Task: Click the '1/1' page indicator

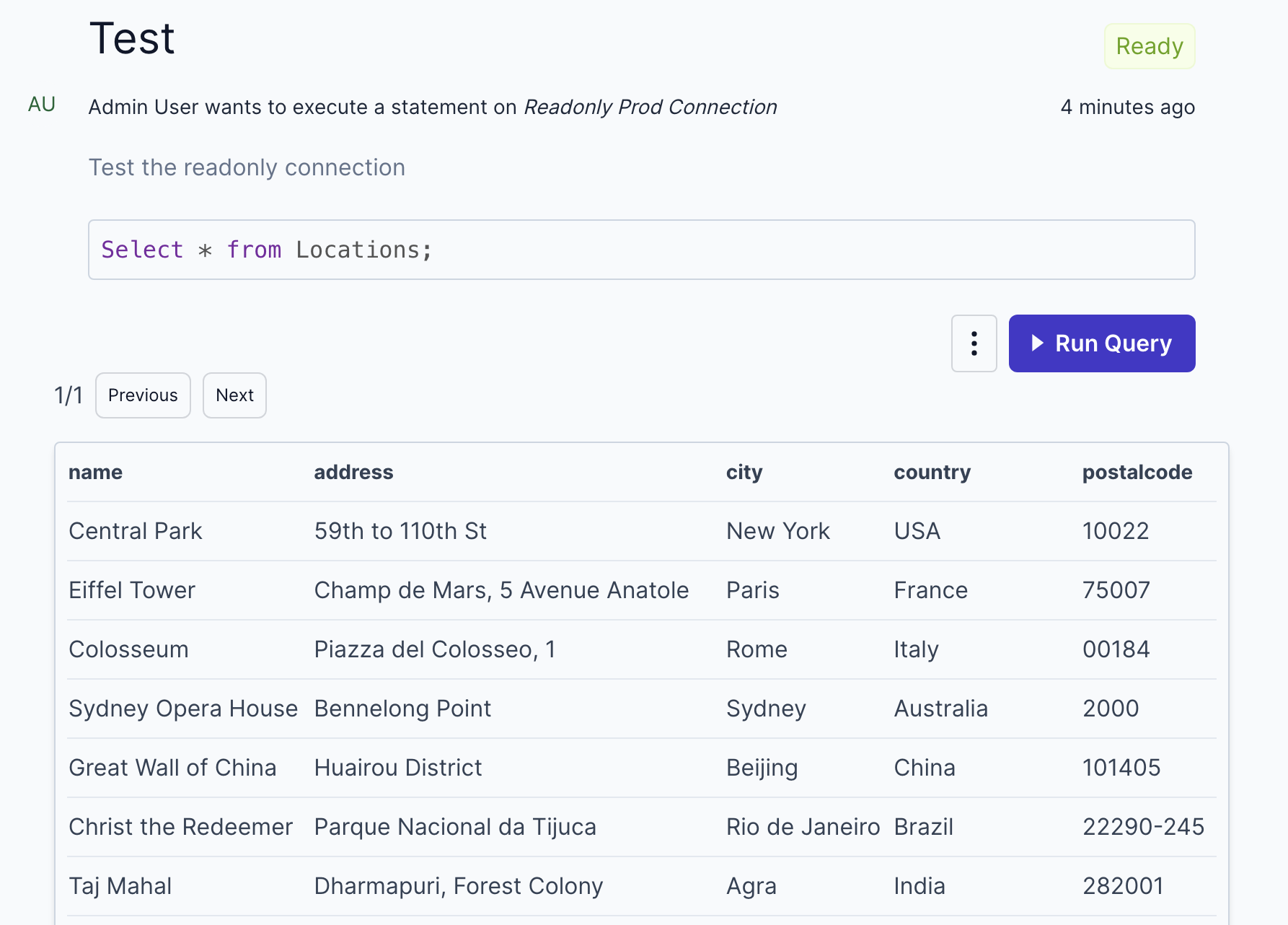Action: pyautogui.click(x=69, y=395)
